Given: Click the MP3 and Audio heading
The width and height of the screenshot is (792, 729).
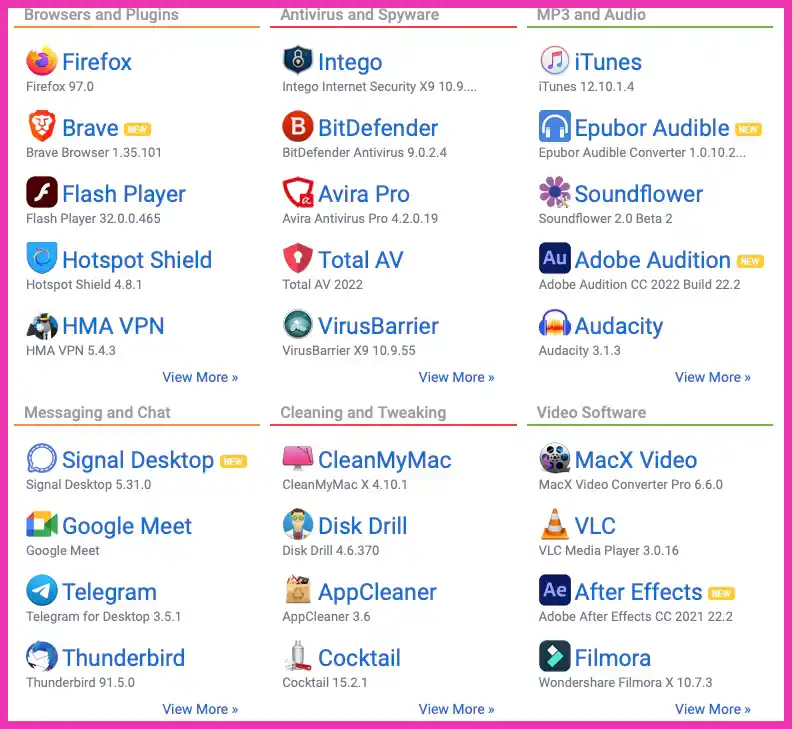Looking at the screenshot, I should click(x=591, y=14).
